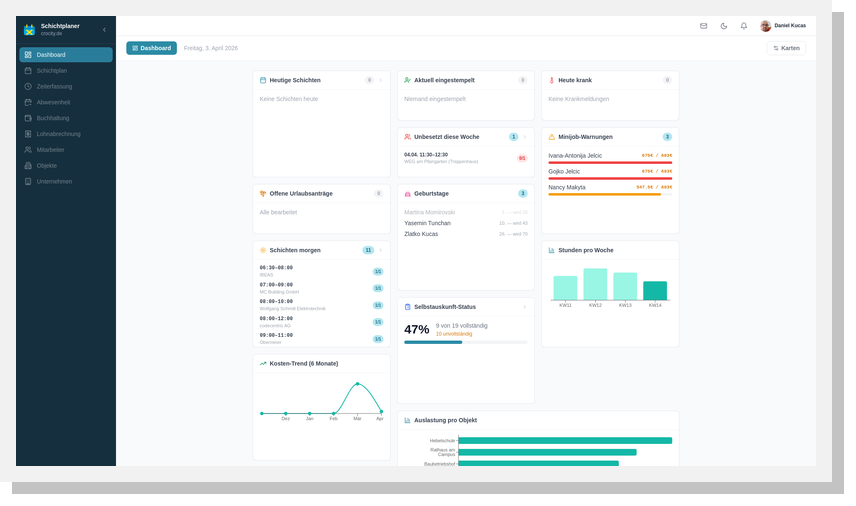Click the Kosten-Trend trend-line icon
Viewport: 856px width, 506px height.
(x=263, y=364)
